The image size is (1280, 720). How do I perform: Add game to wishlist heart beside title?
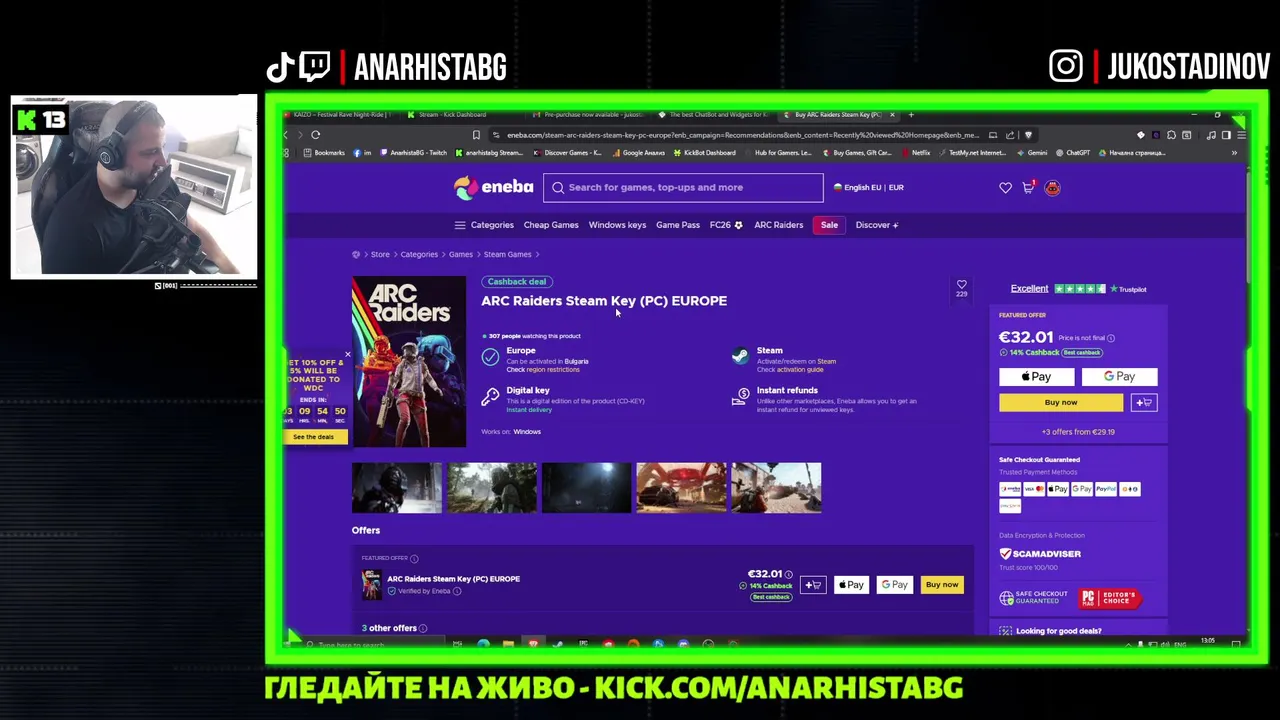click(961, 285)
